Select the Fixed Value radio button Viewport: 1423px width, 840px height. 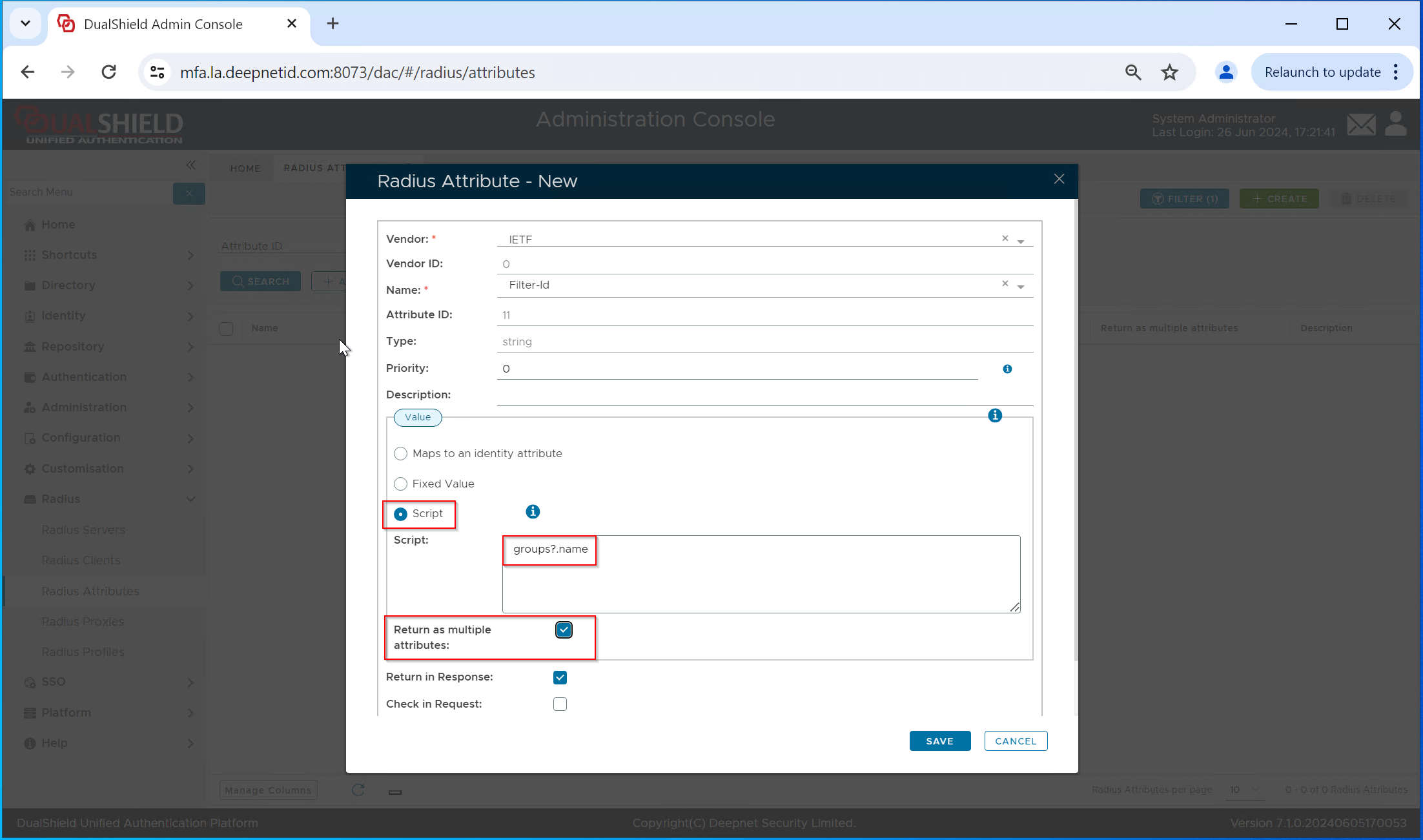[401, 484]
